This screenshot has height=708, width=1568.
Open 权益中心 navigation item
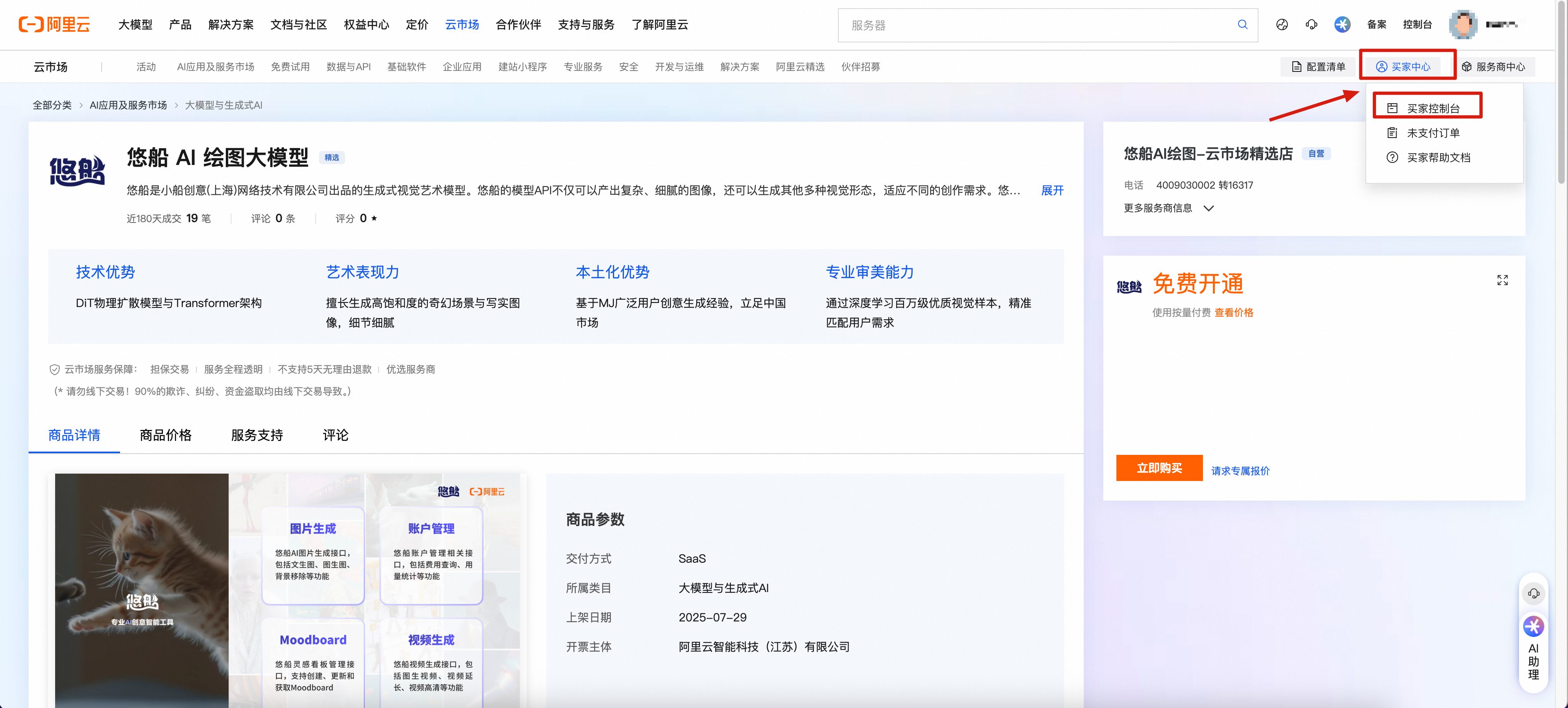point(366,24)
